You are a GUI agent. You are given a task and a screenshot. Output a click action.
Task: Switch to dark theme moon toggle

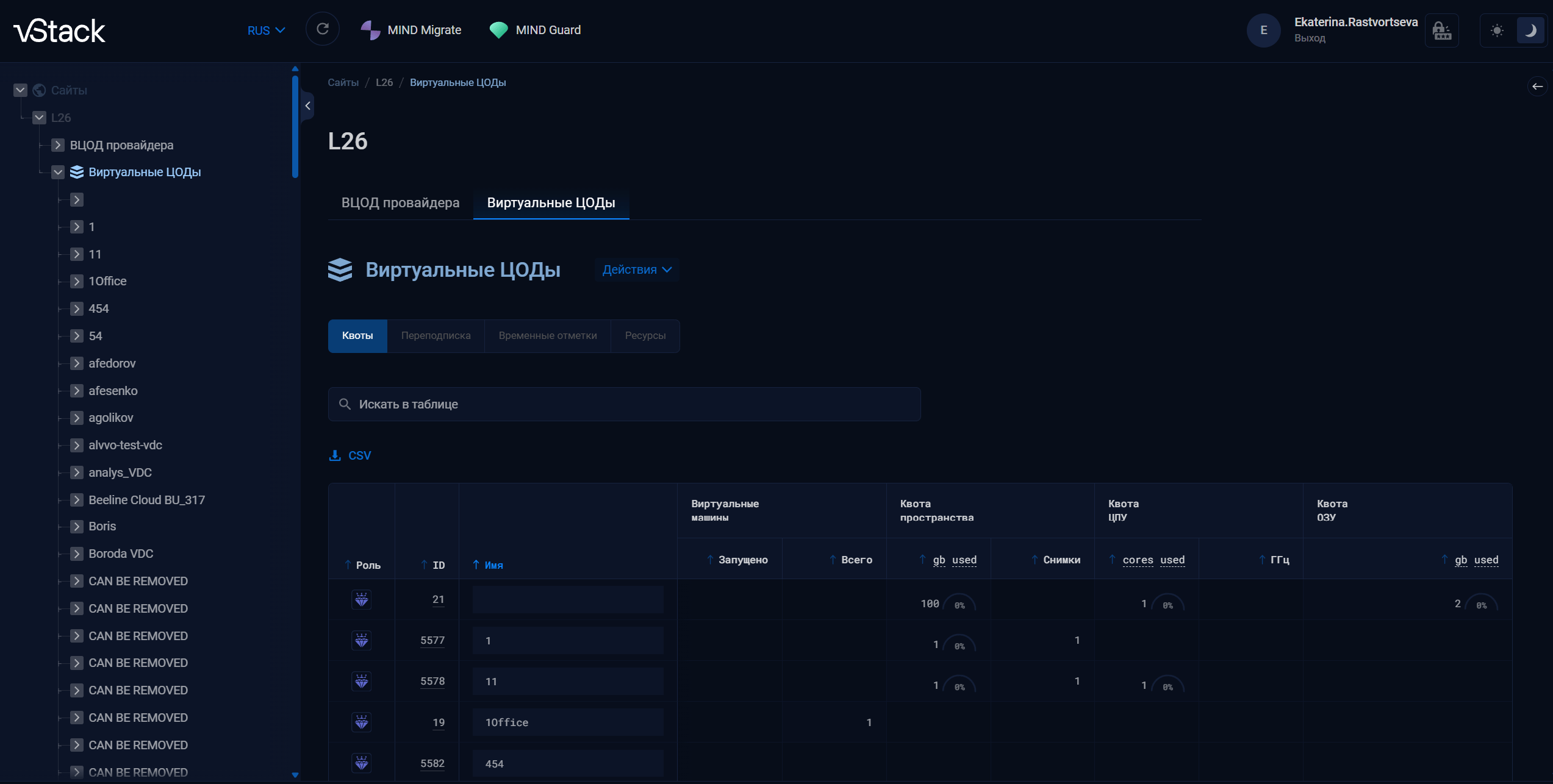(1530, 30)
